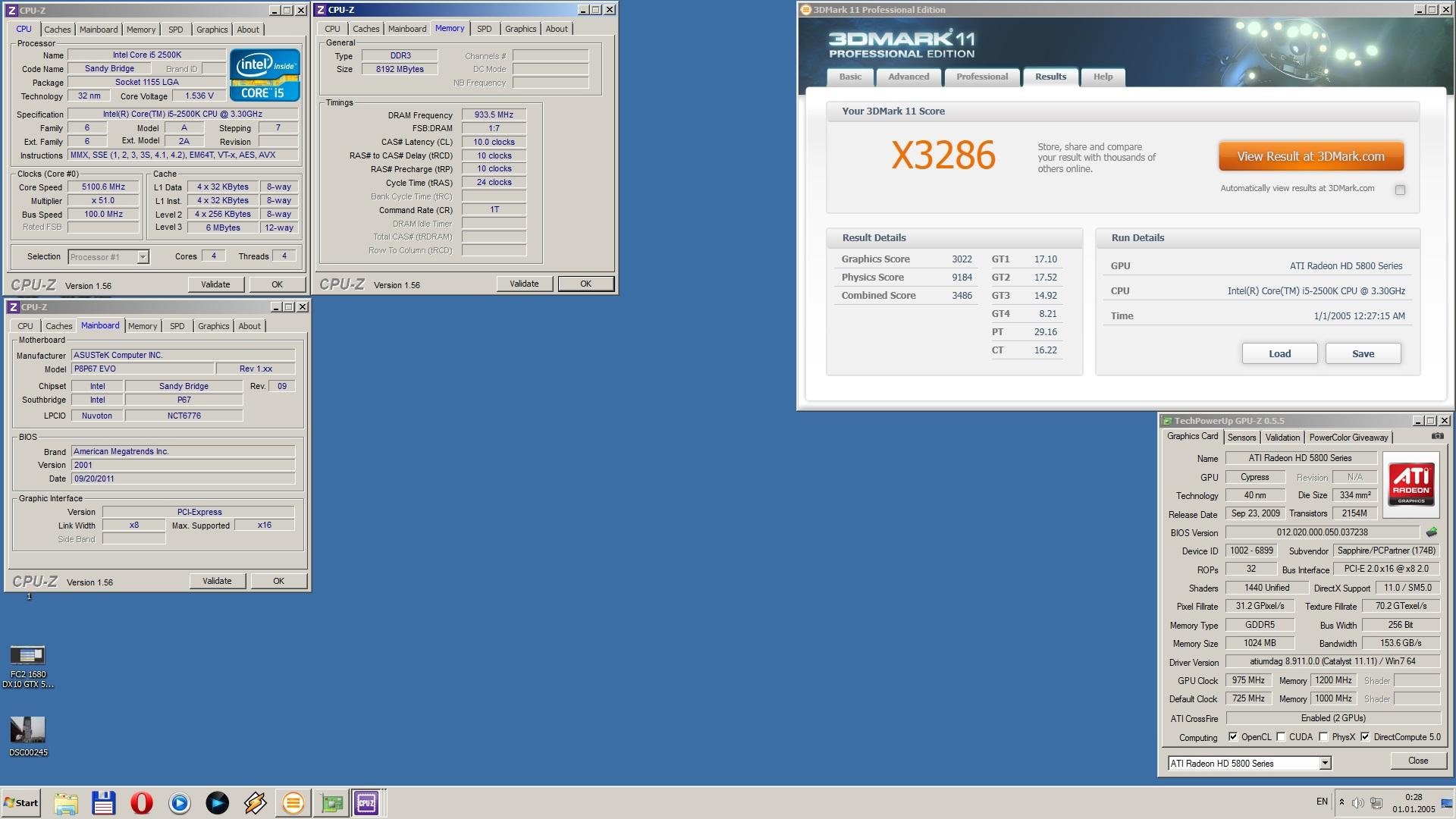Click the Show Desktop button at taskbar edge
This screenshot has width=1456, height=819.
click(x=1447, y=802)
